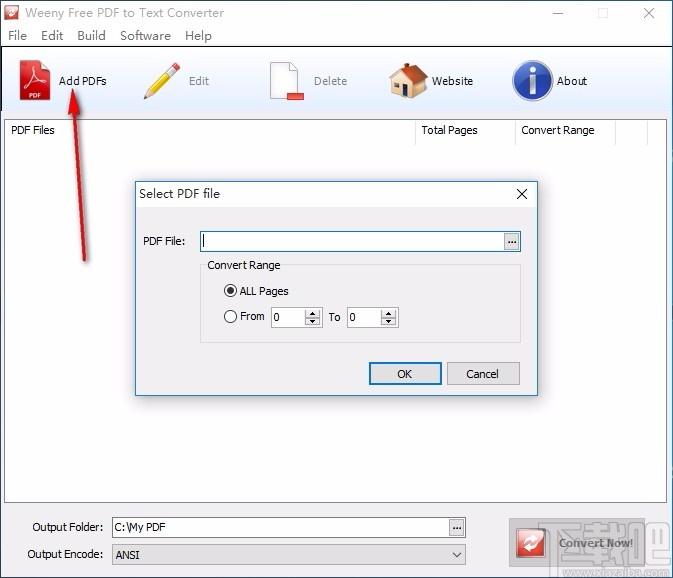Select the ALL Pages radio button

(230, 291)
